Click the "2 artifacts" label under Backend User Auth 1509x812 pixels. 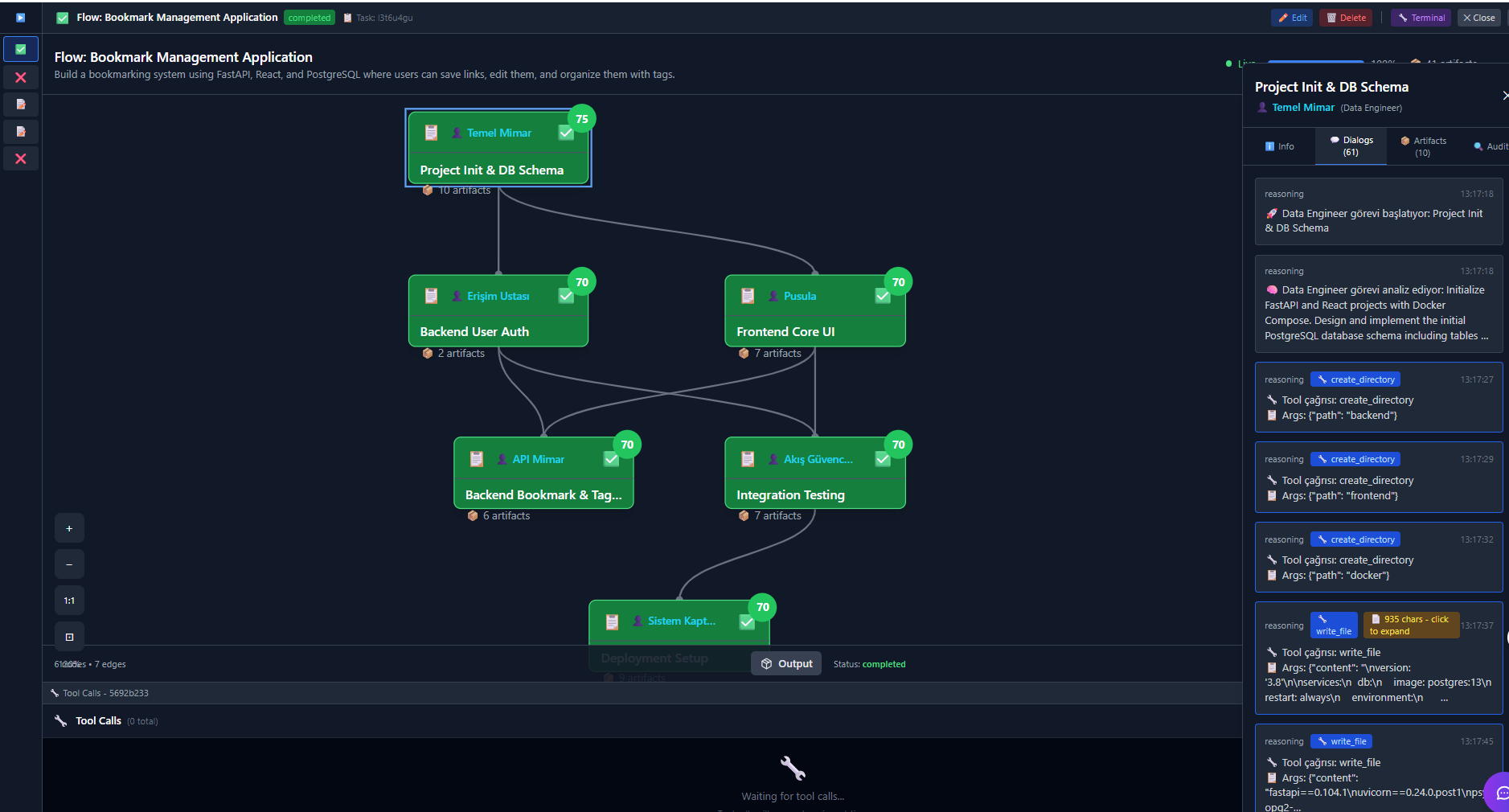pyautogui.click(x=461, y=354)
